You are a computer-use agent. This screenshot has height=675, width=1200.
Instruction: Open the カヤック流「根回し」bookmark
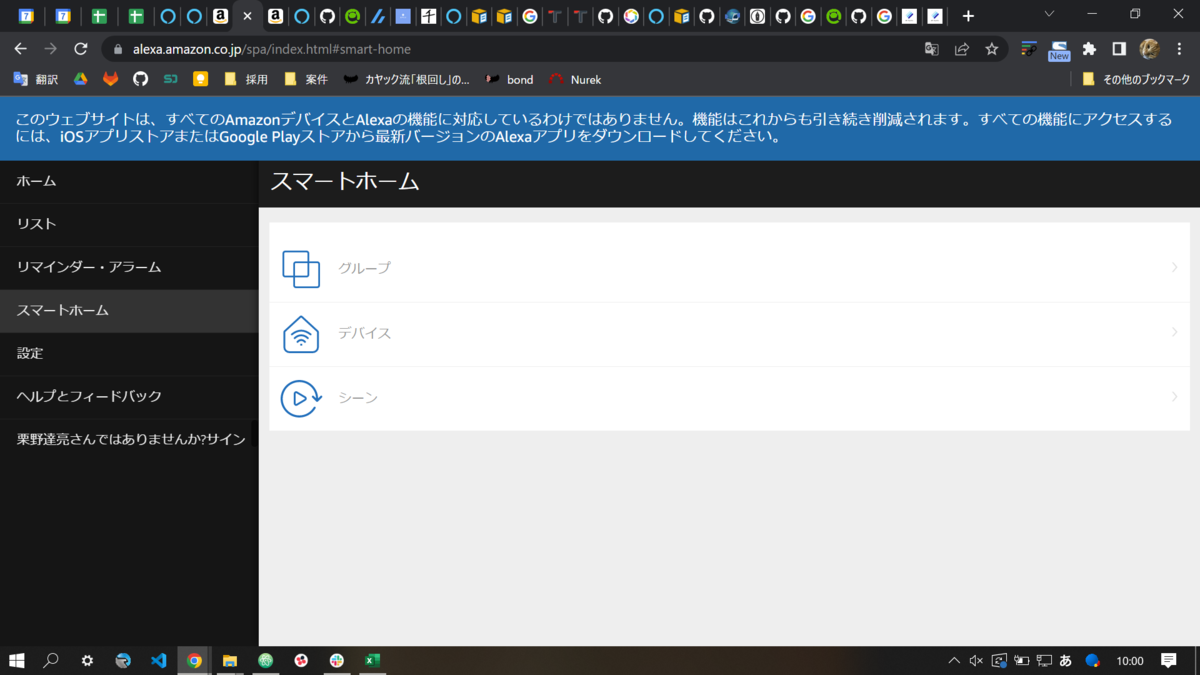coord(406,79)
